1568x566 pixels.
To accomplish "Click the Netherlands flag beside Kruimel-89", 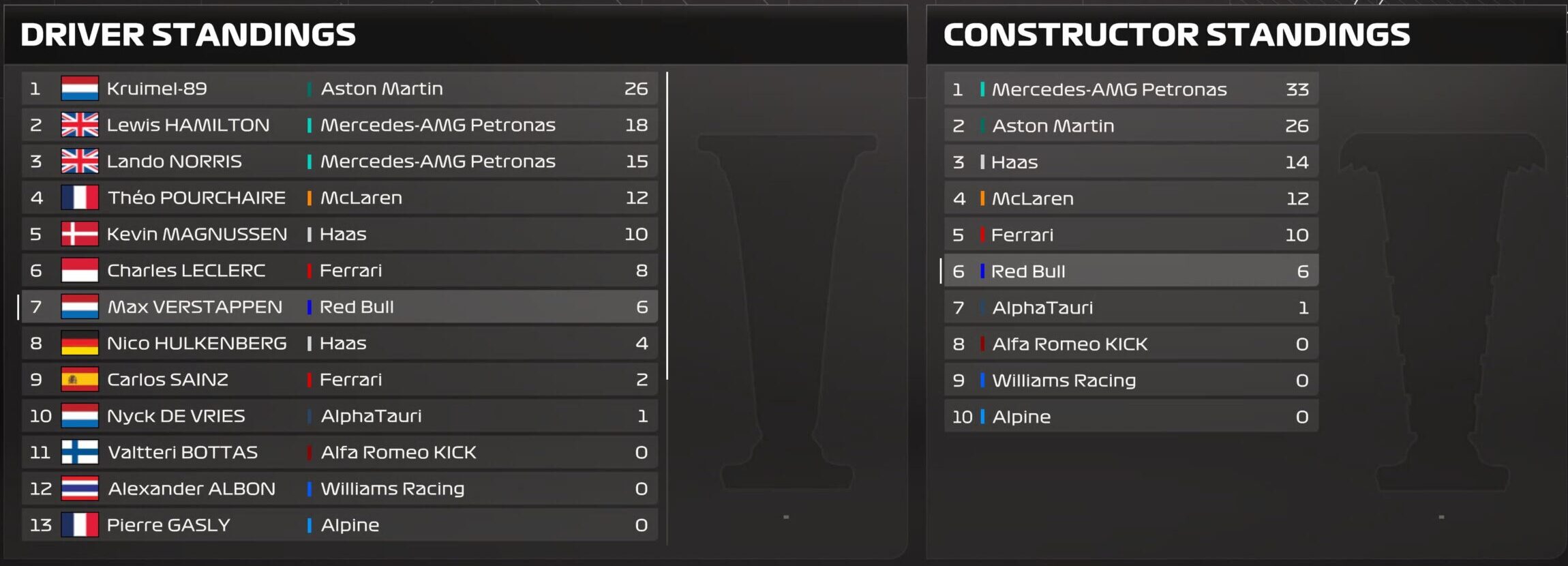I will (x=80, y=89).
